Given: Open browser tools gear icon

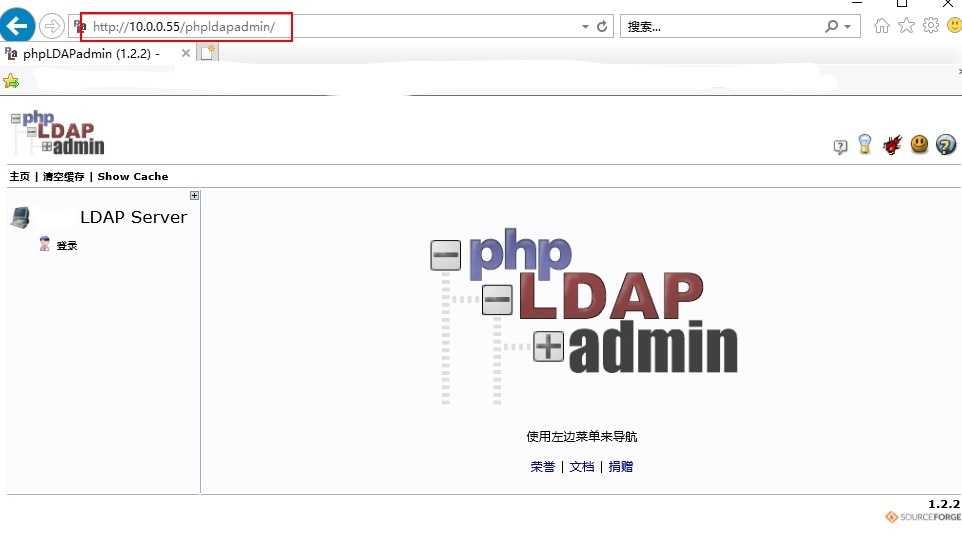Looking at the screenshot, I should click(x=931, y=26).
